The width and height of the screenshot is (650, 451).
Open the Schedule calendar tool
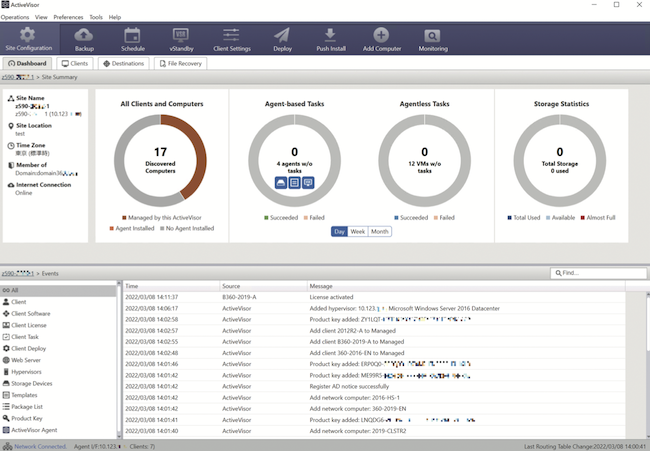click(x=132, y=40)
